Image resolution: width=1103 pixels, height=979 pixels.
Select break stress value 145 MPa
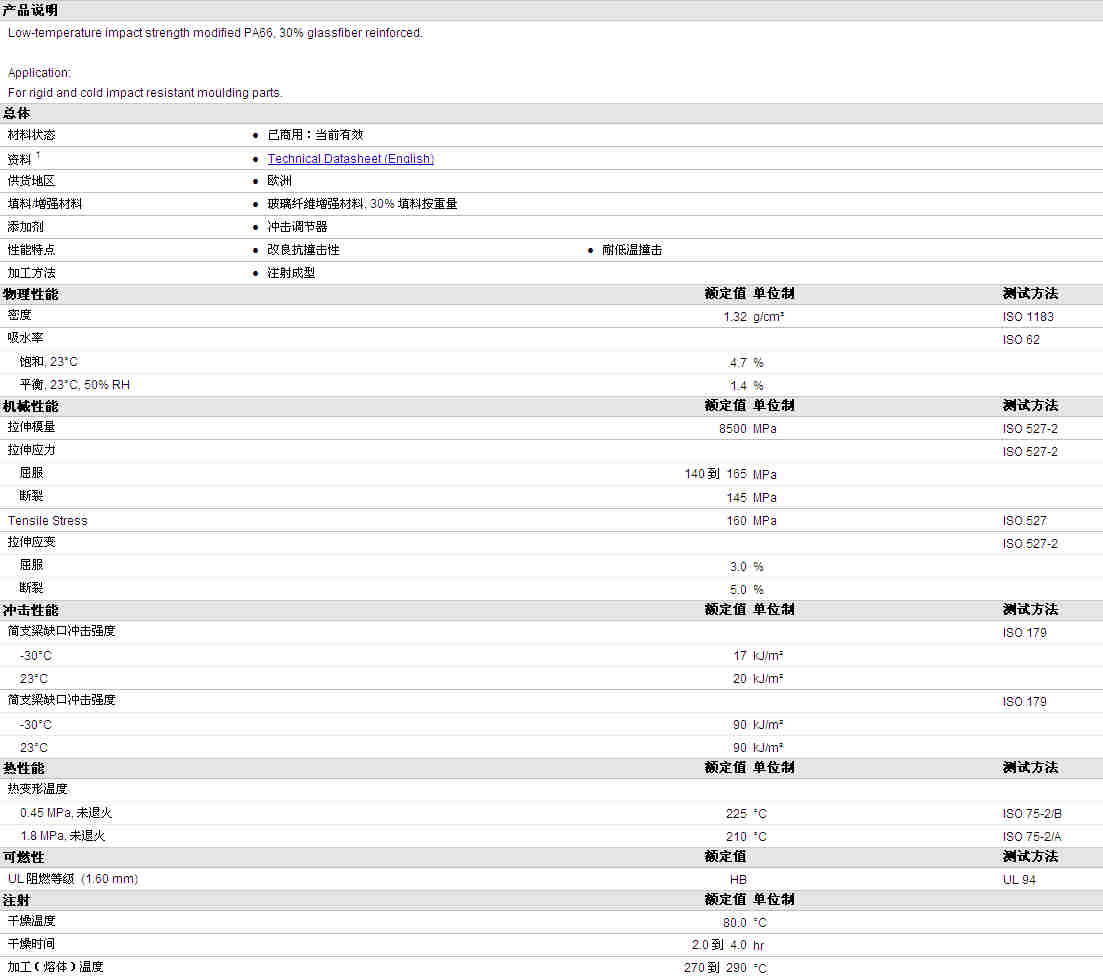[751, 498]
